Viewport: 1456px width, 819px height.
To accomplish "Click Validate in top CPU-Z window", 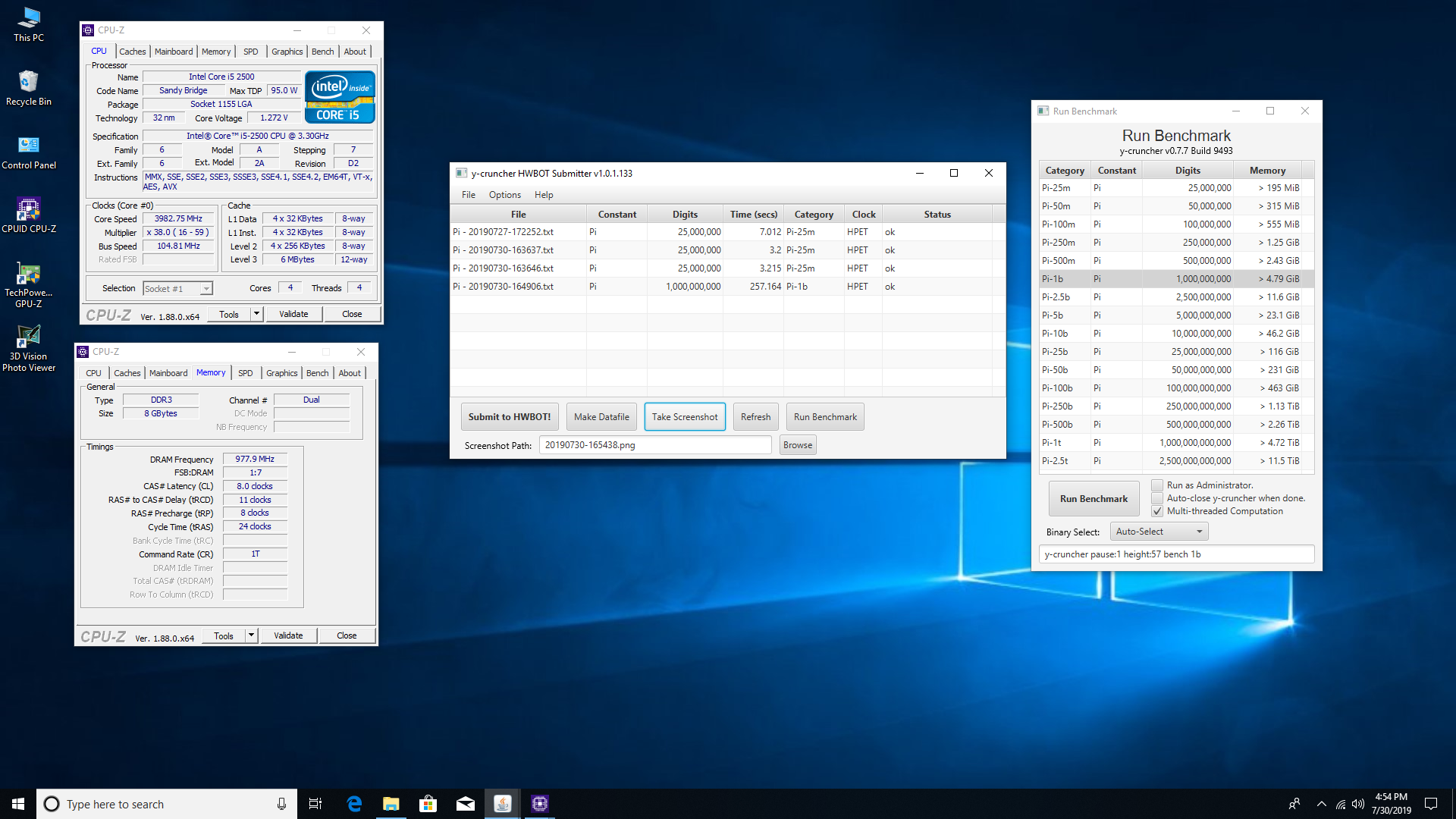I will click(293, 314).
